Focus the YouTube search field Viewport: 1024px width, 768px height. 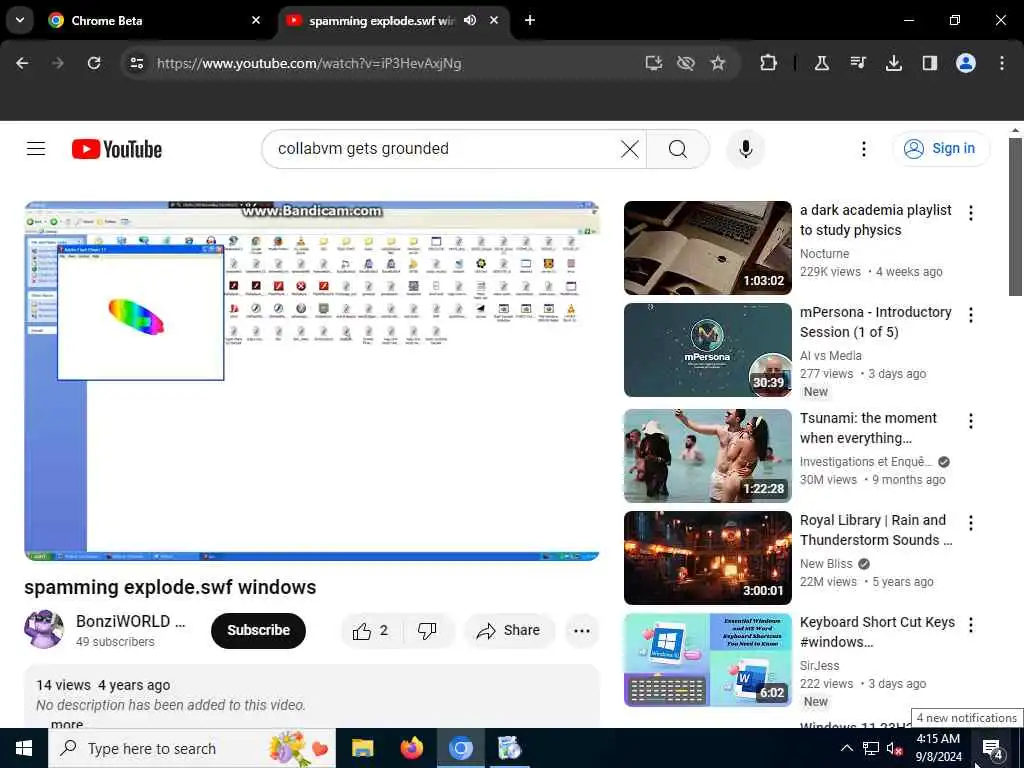[444, 149]
